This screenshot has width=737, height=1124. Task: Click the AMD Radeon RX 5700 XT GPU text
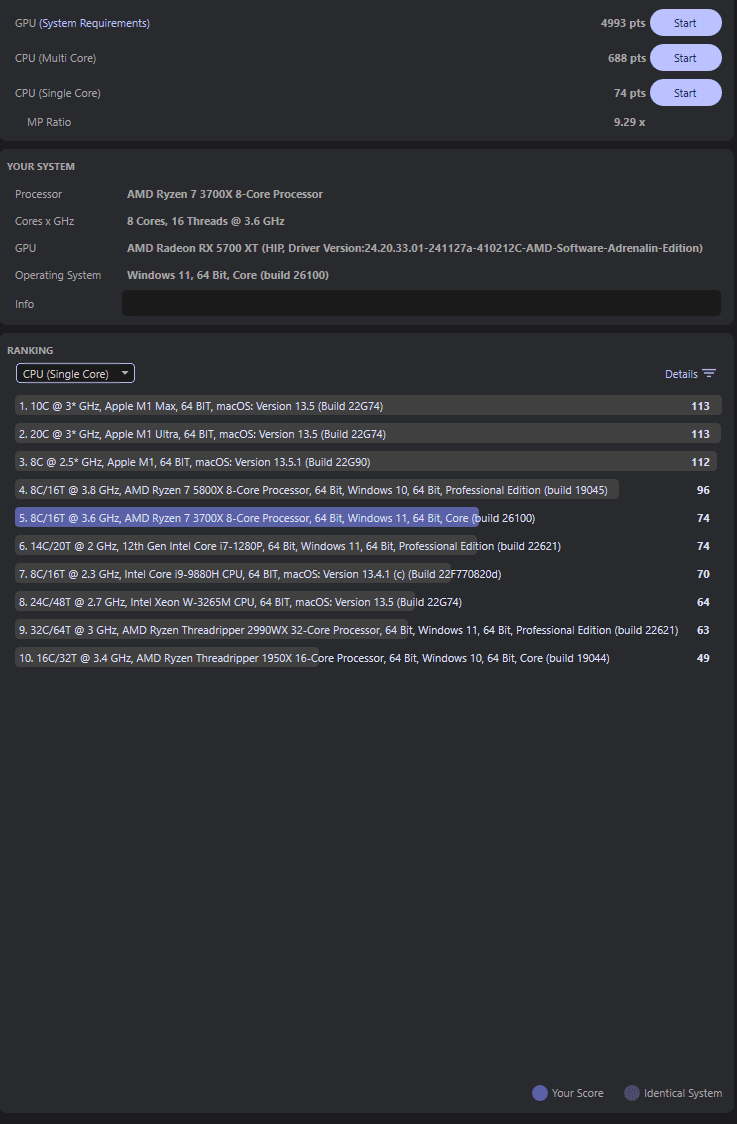tap(414, 248)
